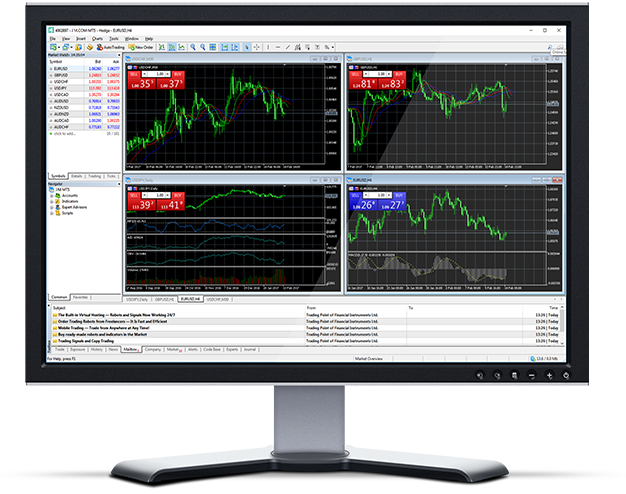
Task: Click the AutoTrading toolbar button
Action: click(112, 47)
